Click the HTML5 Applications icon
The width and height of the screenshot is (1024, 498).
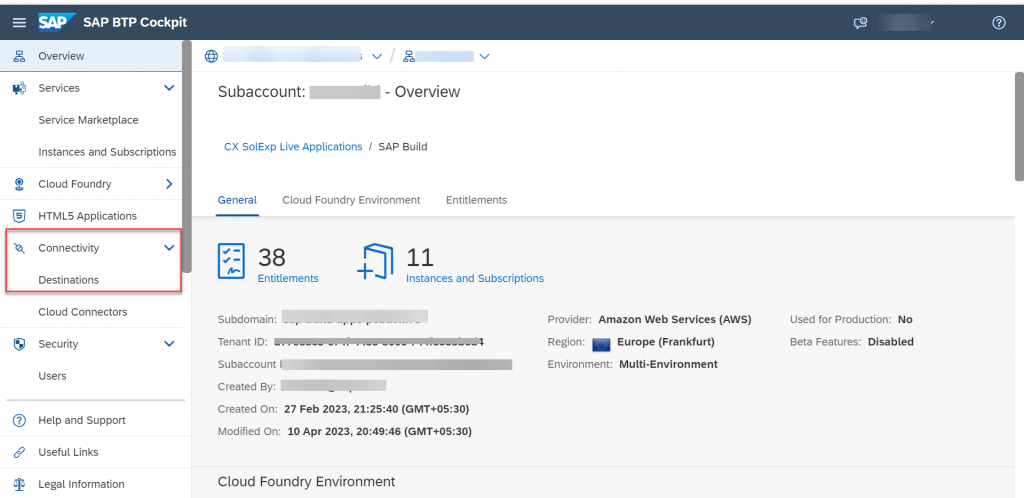click(x=20, y=216)
